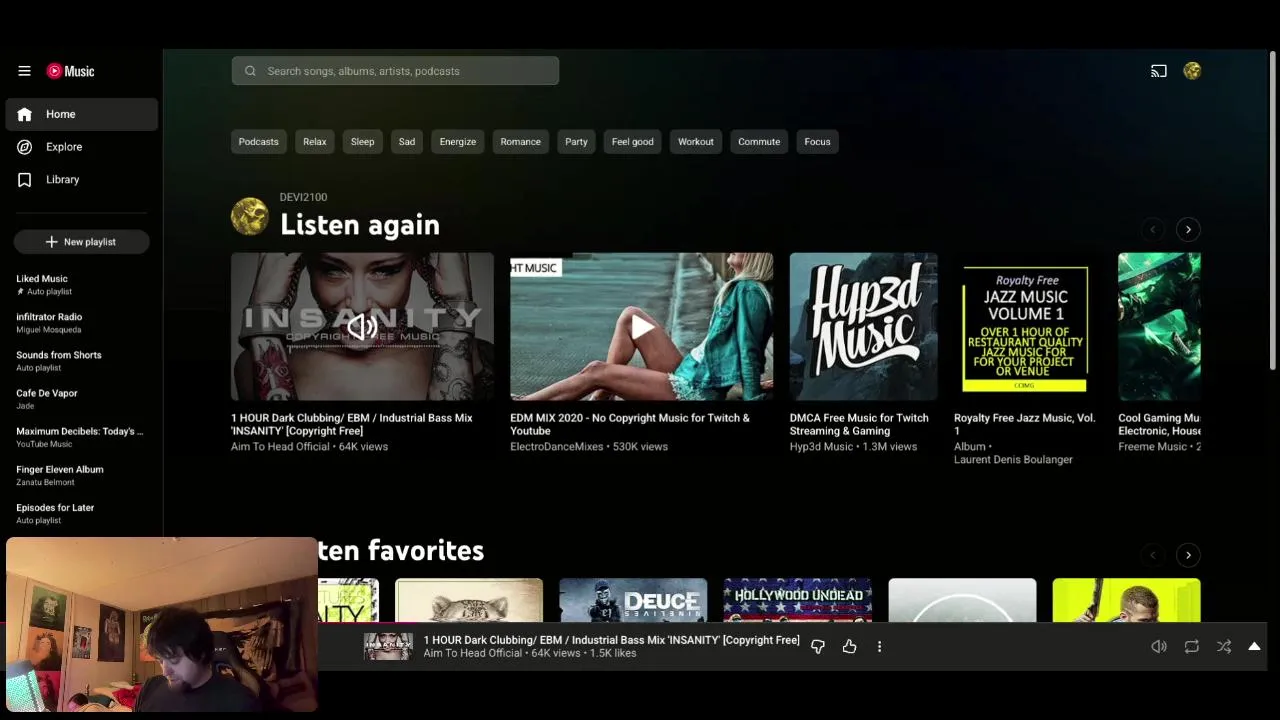Screen dimensions: 1280x720
Task: Show next Listen again items
Action: click(x=1188, y=229)
